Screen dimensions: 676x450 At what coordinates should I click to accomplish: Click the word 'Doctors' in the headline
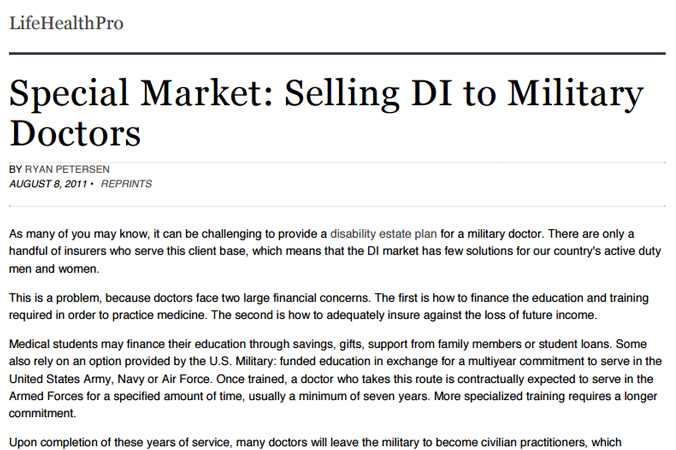75,134
